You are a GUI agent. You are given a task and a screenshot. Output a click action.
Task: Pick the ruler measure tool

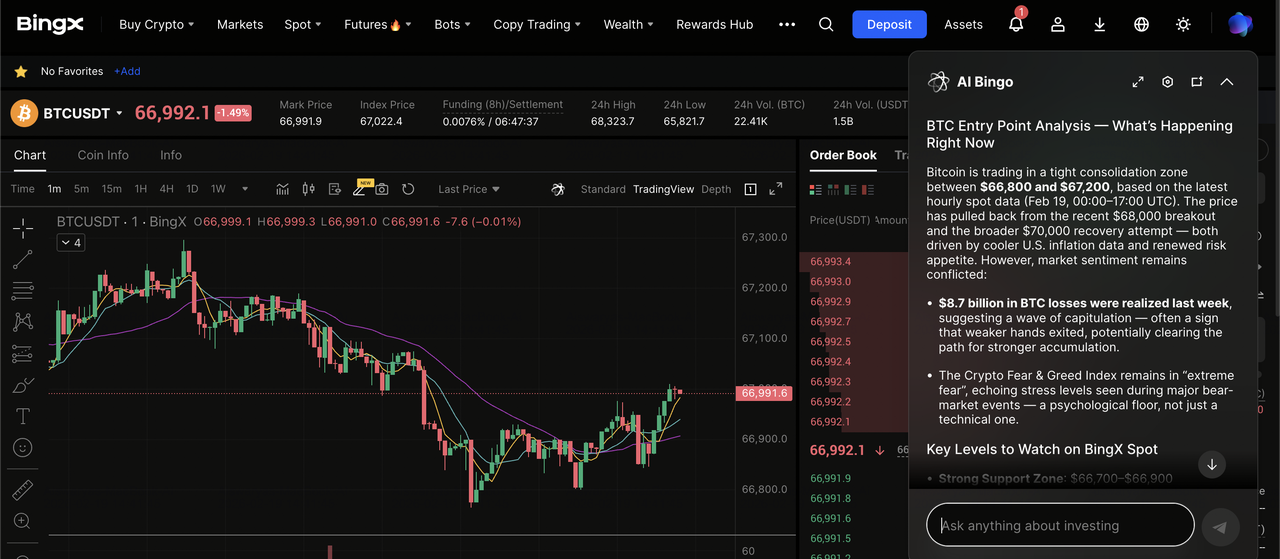pos(22,490)
